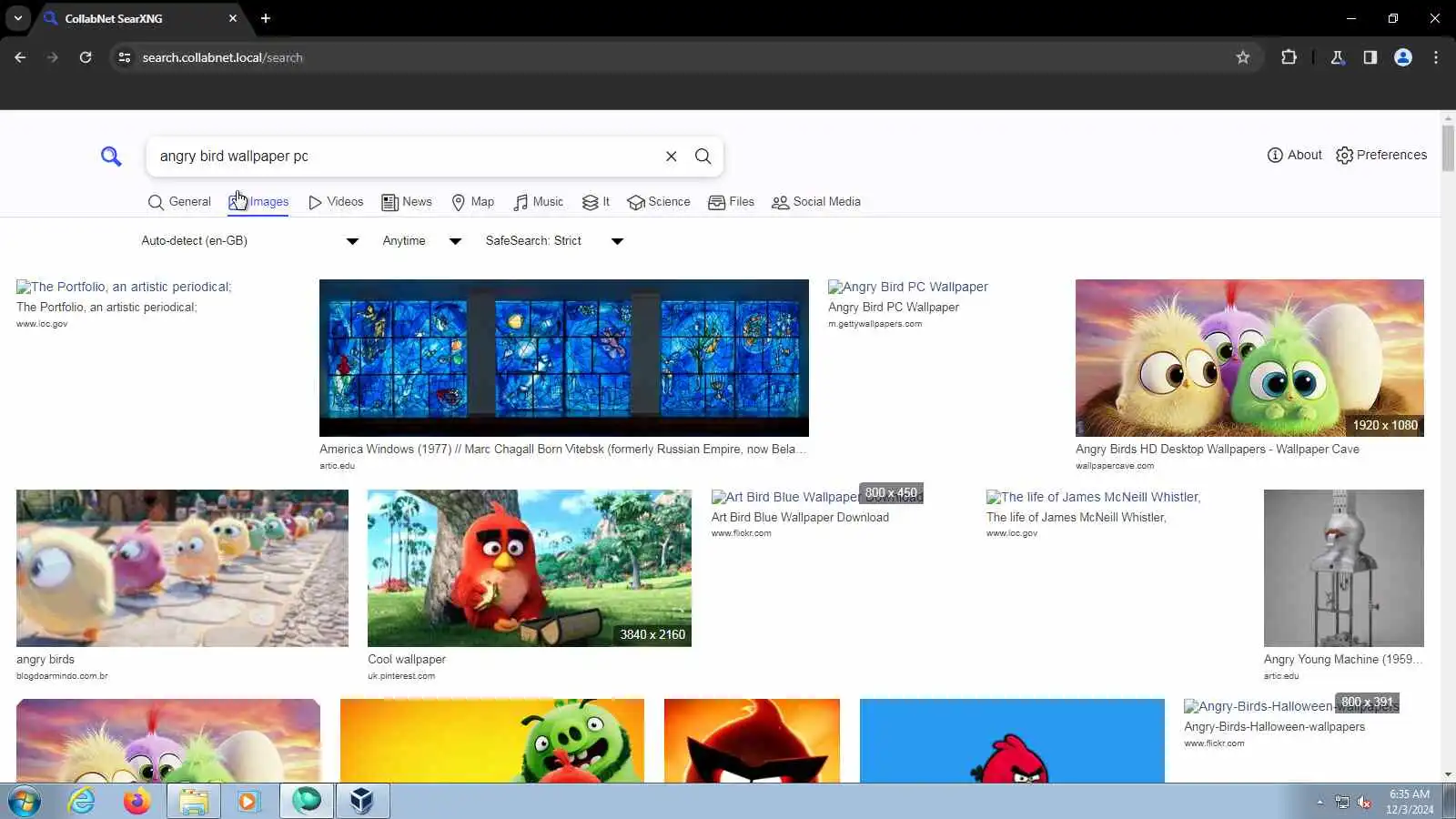Open the Music category
This screenshot has height=819, width=1456.
pos(539,202)
